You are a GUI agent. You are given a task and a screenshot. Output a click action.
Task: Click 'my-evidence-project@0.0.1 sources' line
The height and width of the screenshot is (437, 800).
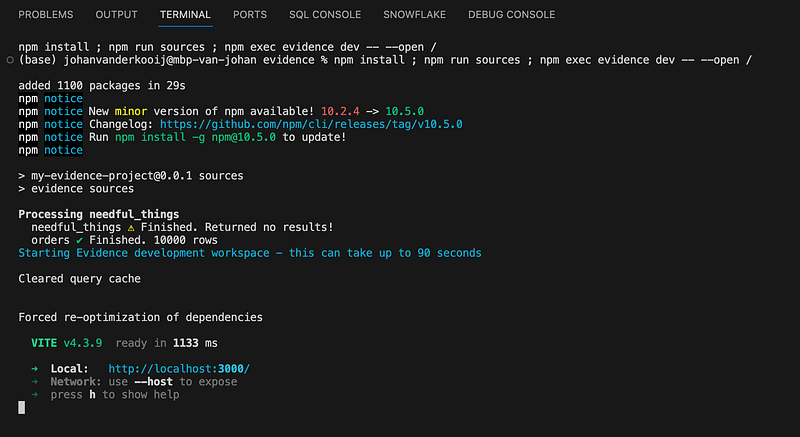click(137, 176)
